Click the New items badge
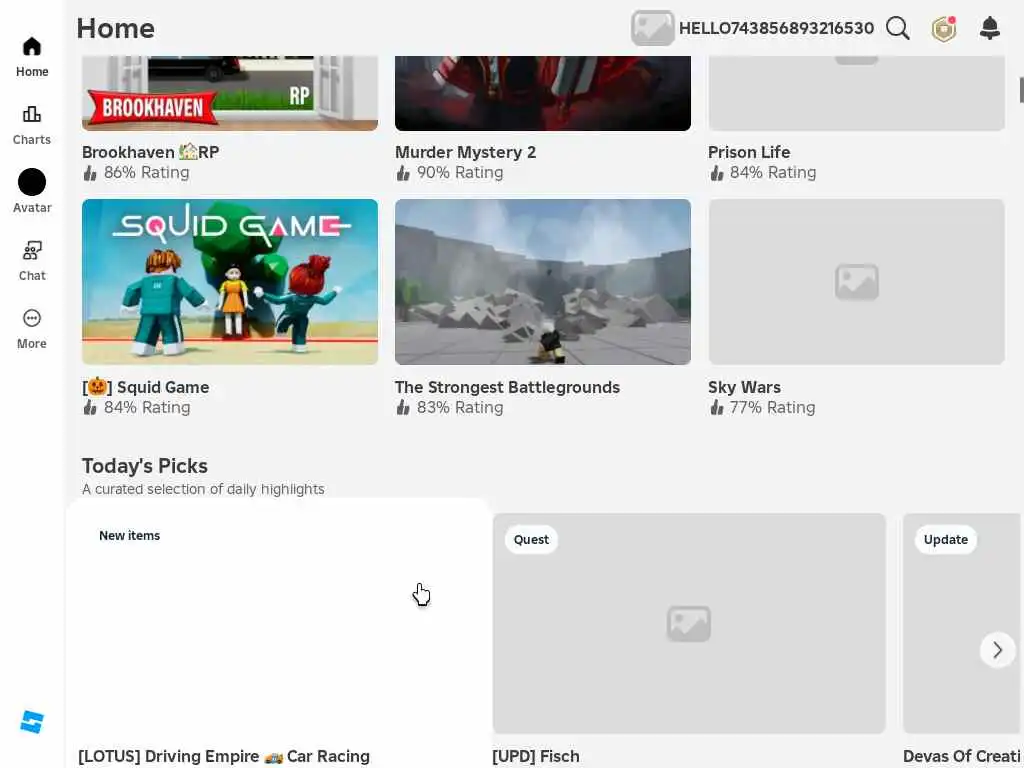This screenshot has height=768, width=1024. 129,536
